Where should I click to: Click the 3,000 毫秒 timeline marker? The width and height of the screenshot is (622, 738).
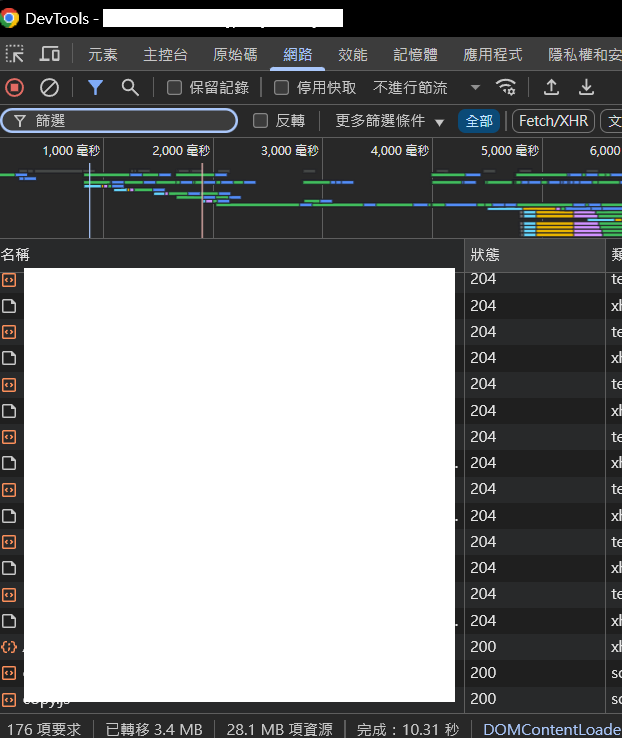coord(289,151)
